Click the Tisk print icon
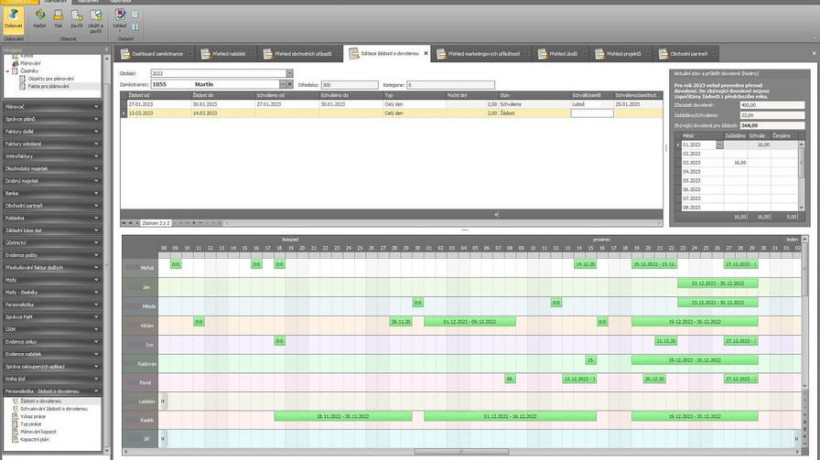The image size is (820, 460). [x=59, y=22]
